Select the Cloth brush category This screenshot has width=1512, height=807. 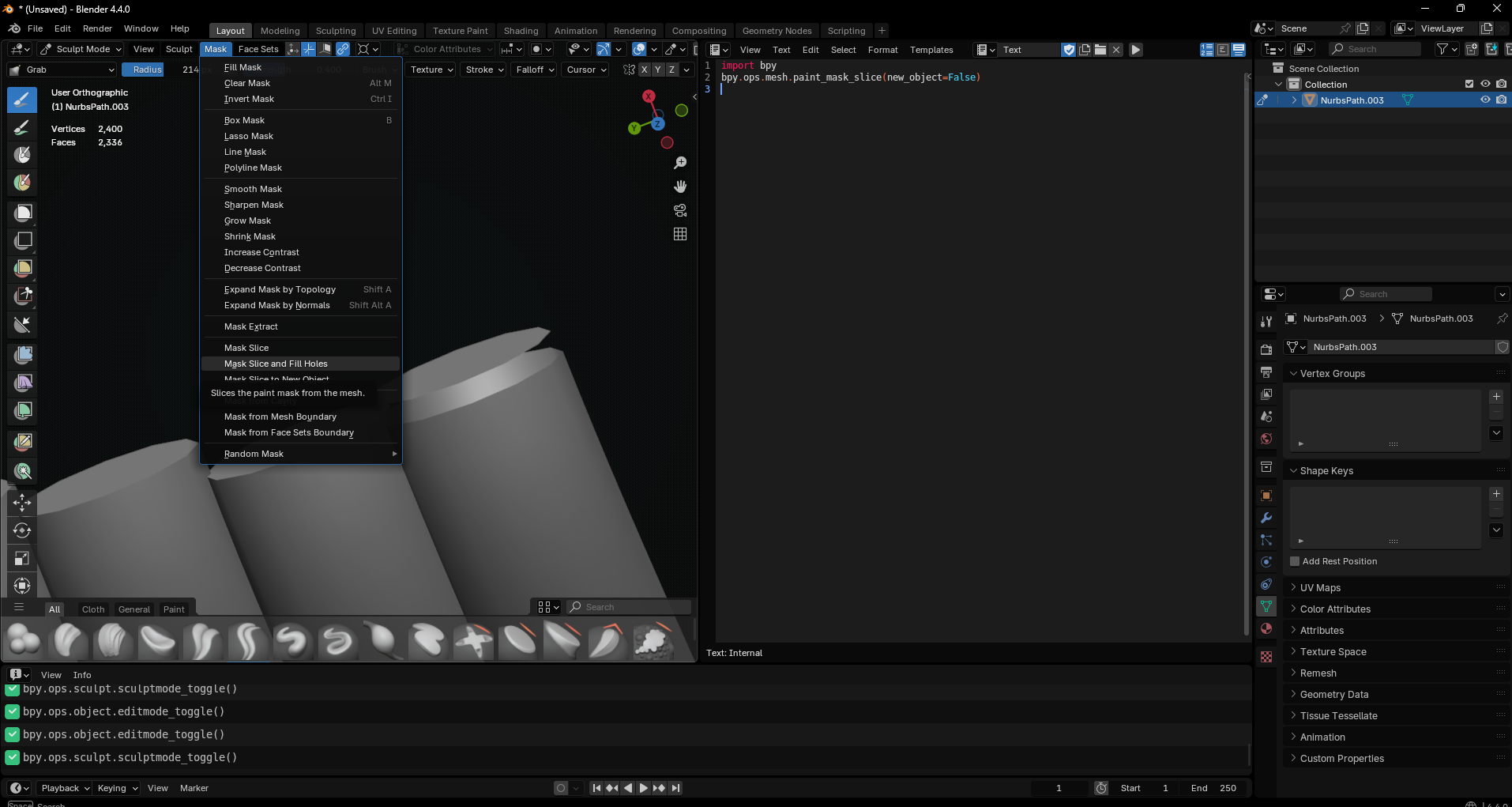(93, 609)
